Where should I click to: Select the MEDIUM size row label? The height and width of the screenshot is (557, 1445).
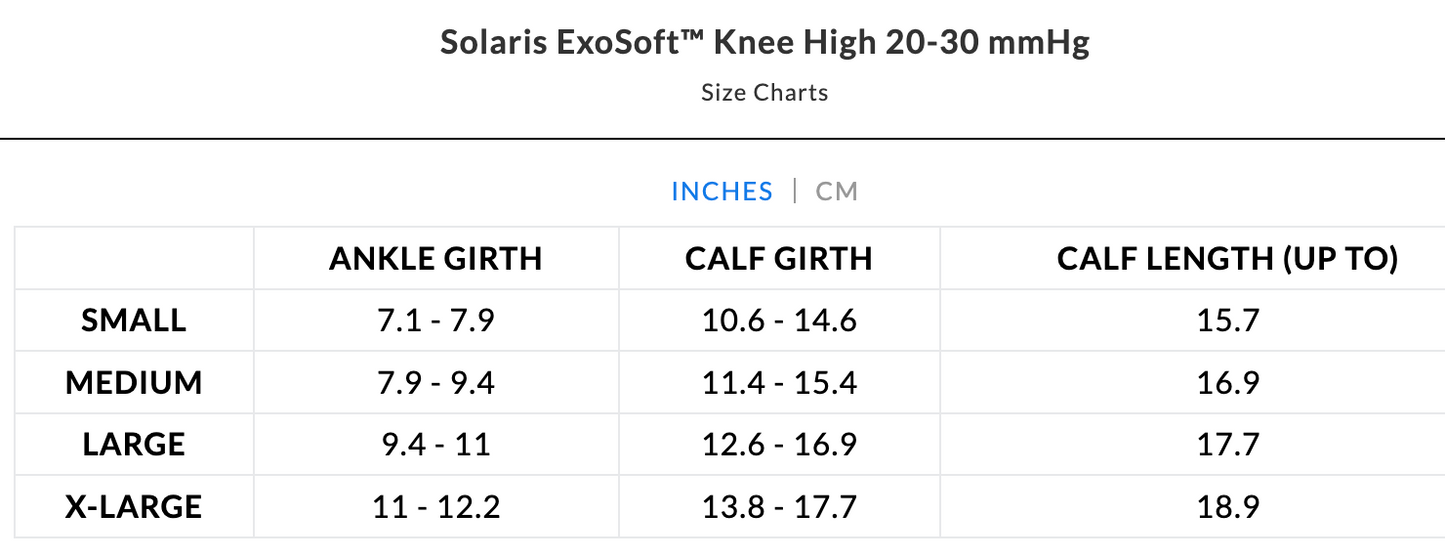(x=134, y=383)
